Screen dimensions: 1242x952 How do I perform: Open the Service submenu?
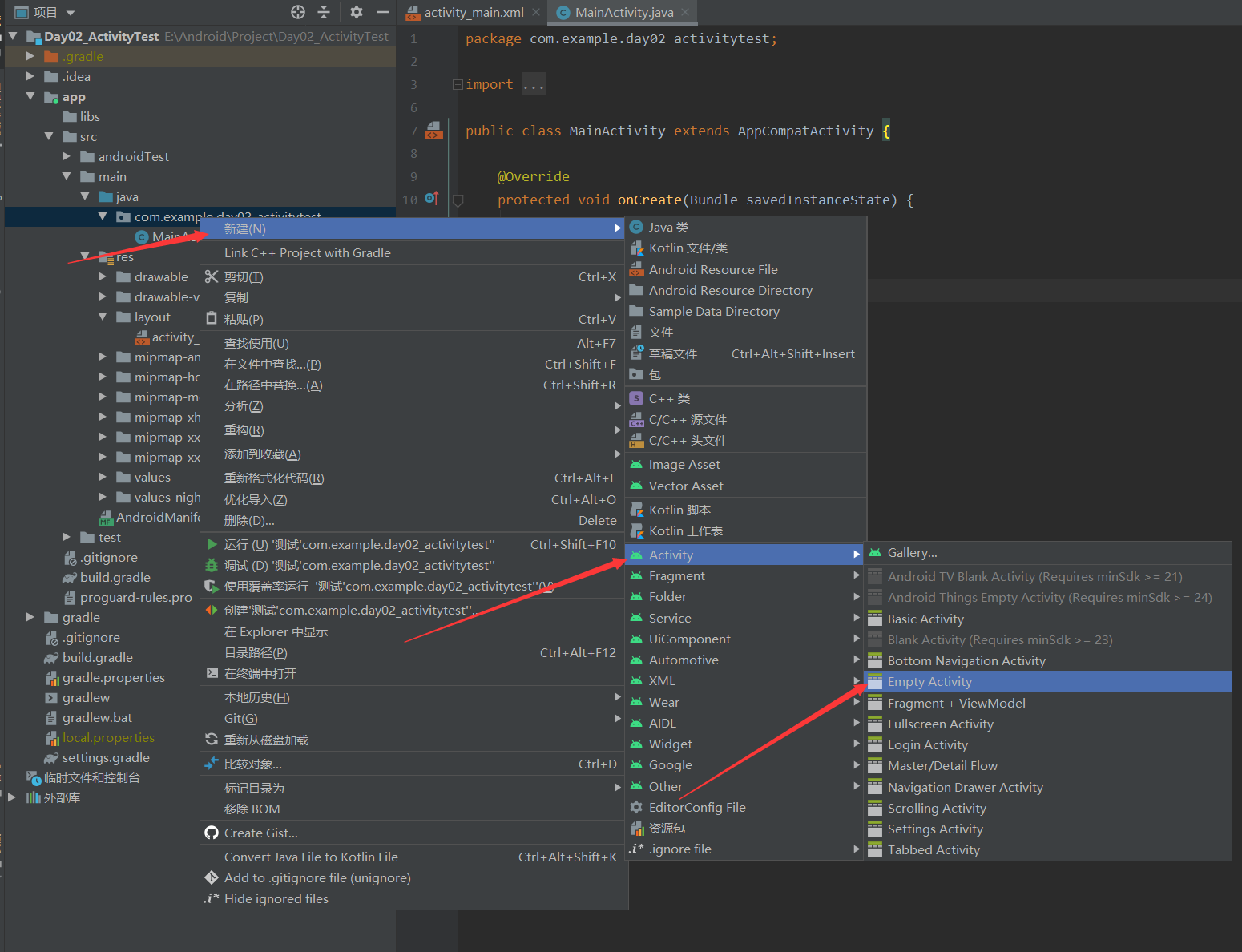(746, 618)
